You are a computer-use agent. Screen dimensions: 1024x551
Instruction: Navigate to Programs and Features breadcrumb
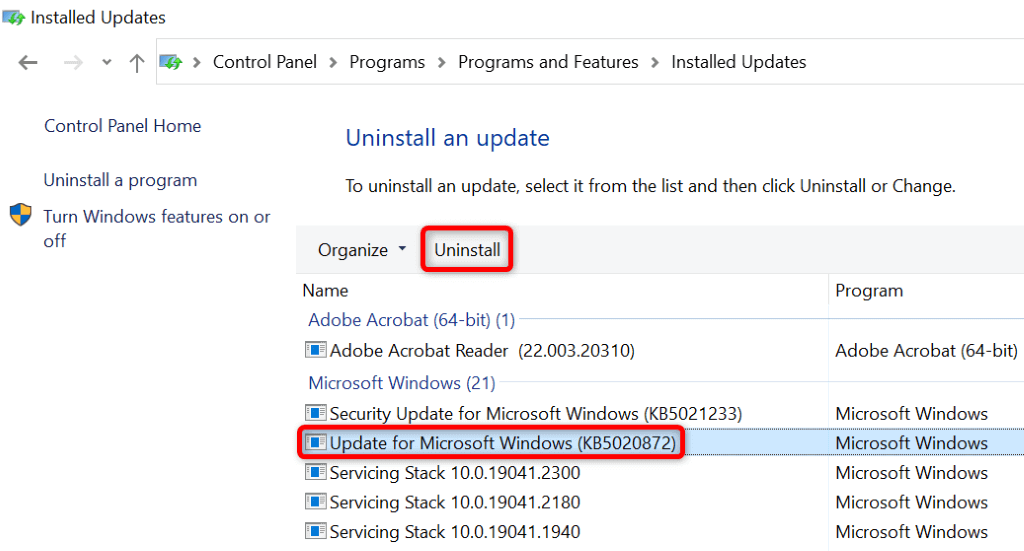pyautogui.click(x=548, y=62)
